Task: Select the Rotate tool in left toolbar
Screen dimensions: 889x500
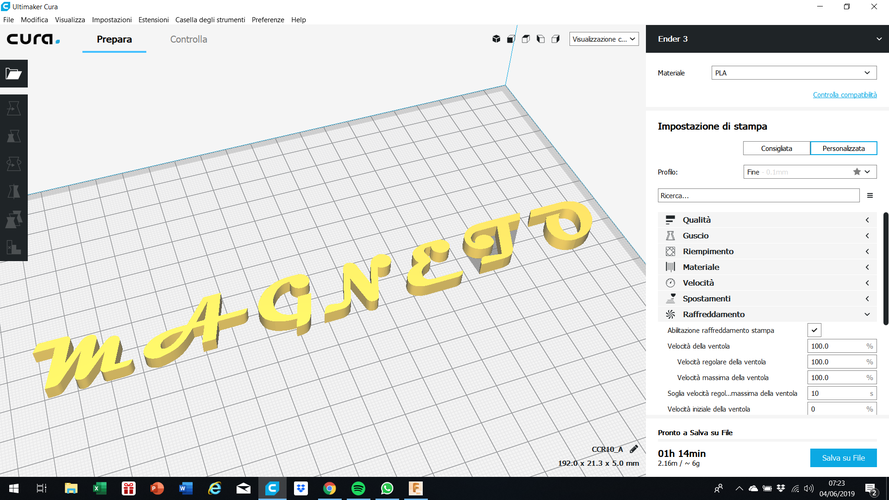Action: tap(14, 164)
